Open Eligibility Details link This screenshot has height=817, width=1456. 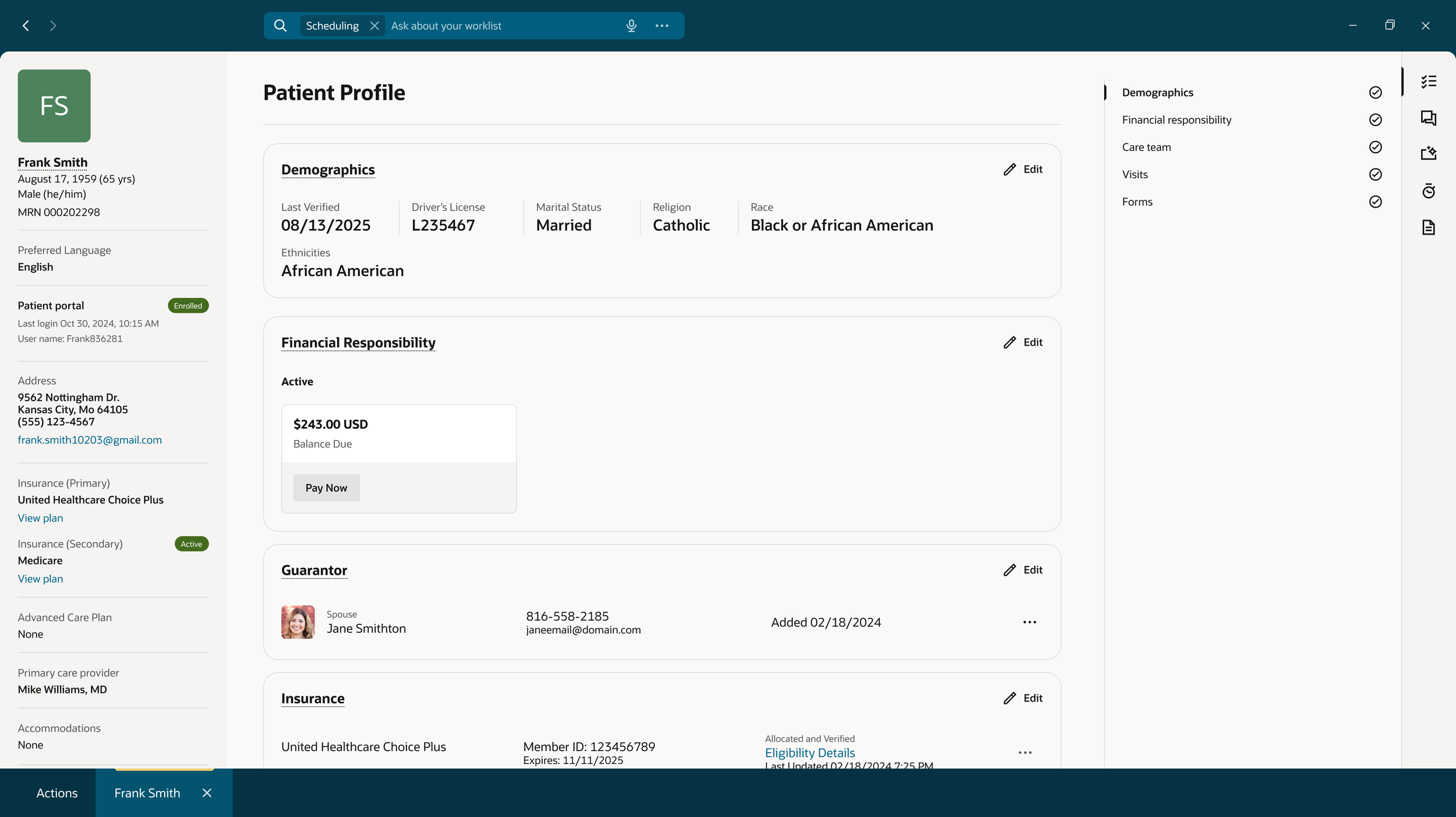(810, 753)
